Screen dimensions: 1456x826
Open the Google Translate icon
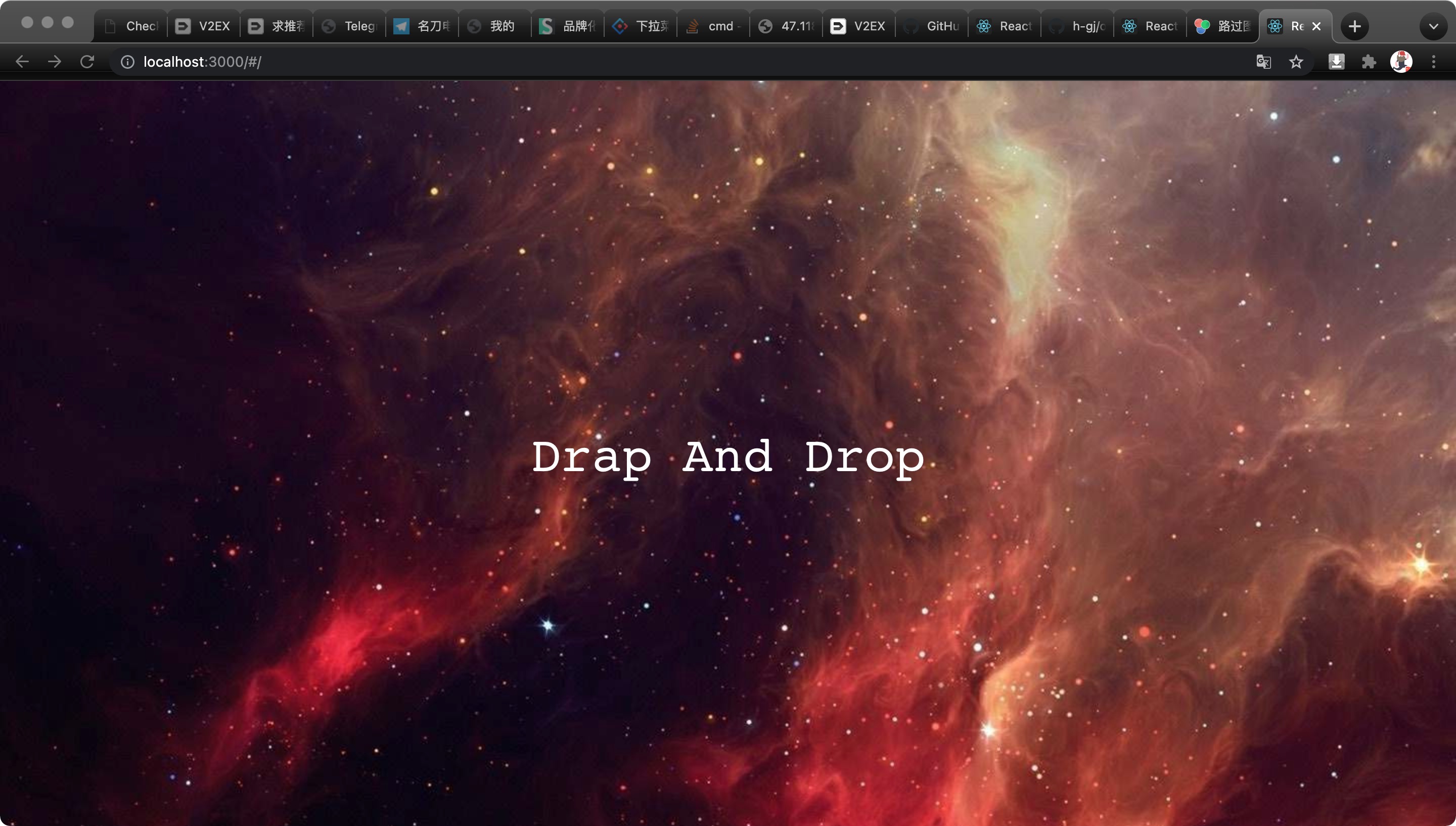(1263, 61)
